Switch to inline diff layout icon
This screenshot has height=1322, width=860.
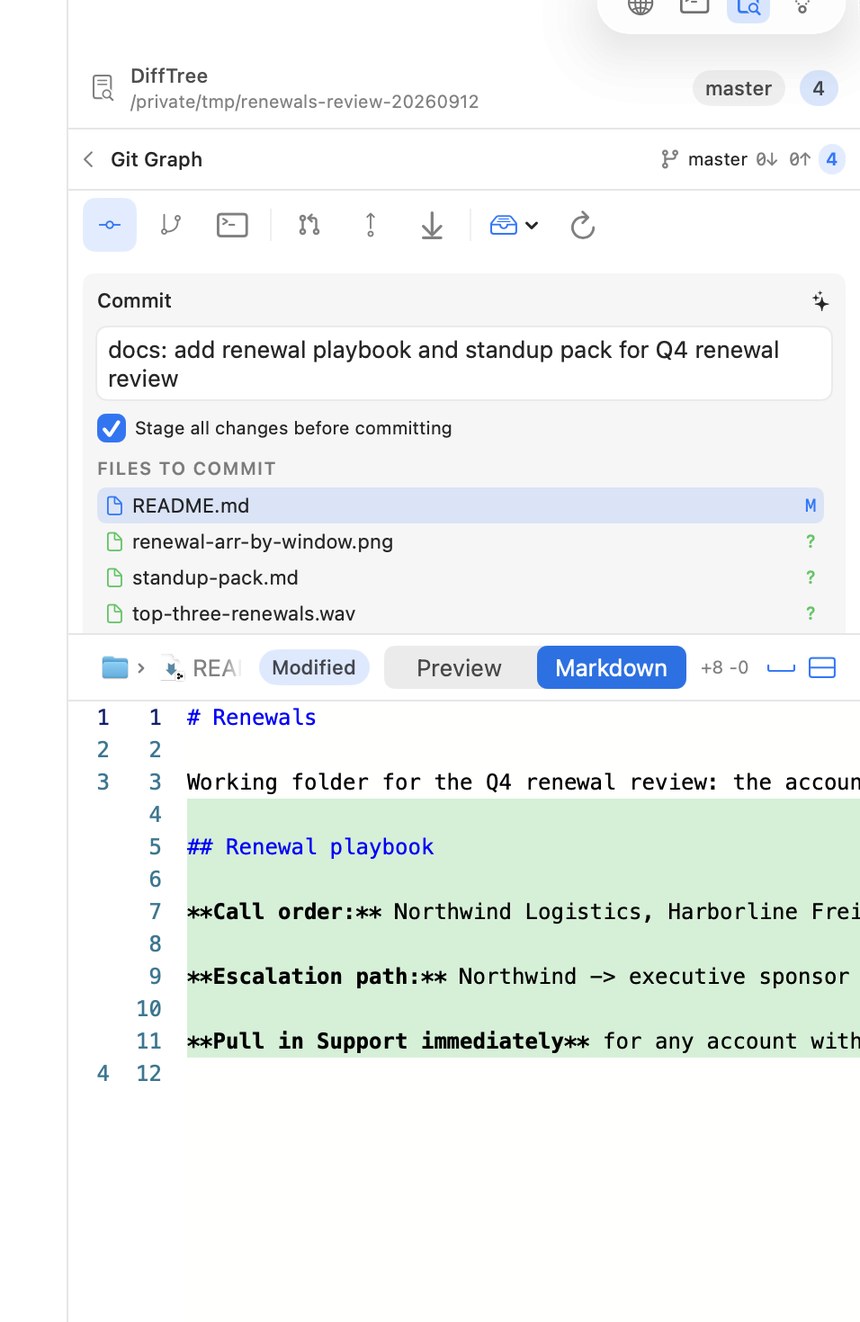coord(781,668)
